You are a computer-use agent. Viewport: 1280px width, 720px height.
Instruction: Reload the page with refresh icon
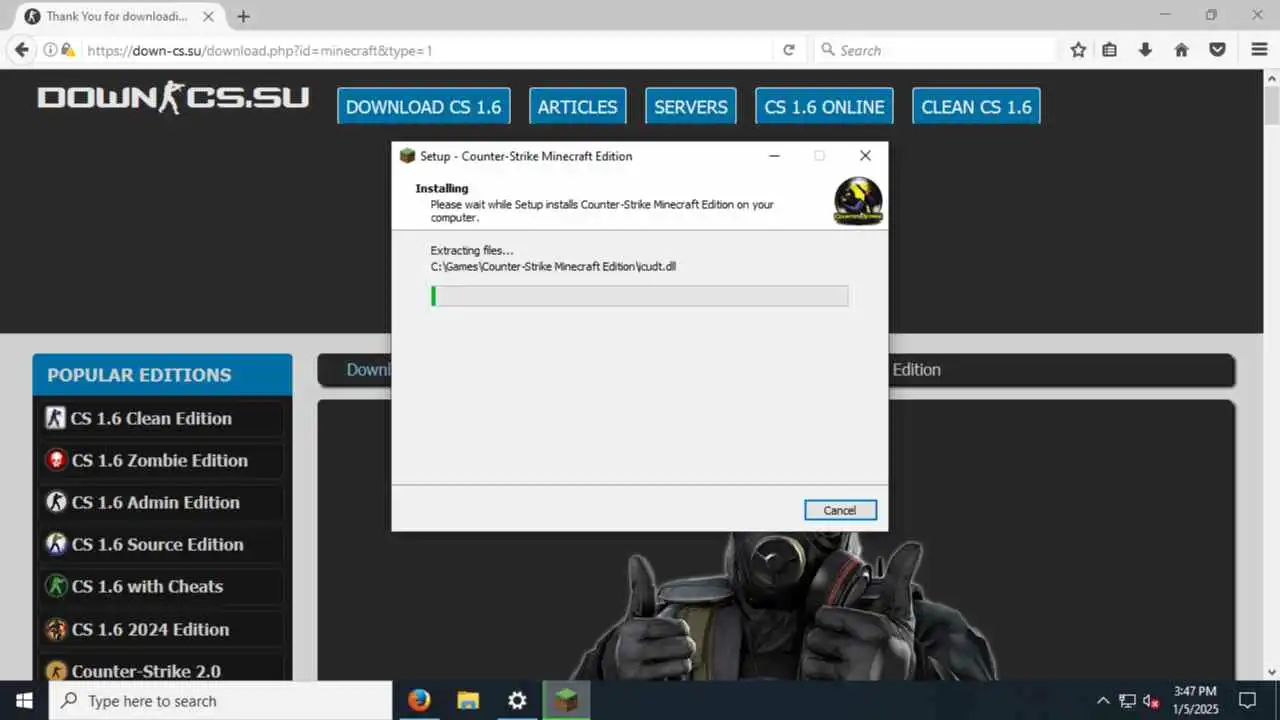pyautogui.click(x=789, y=50)
